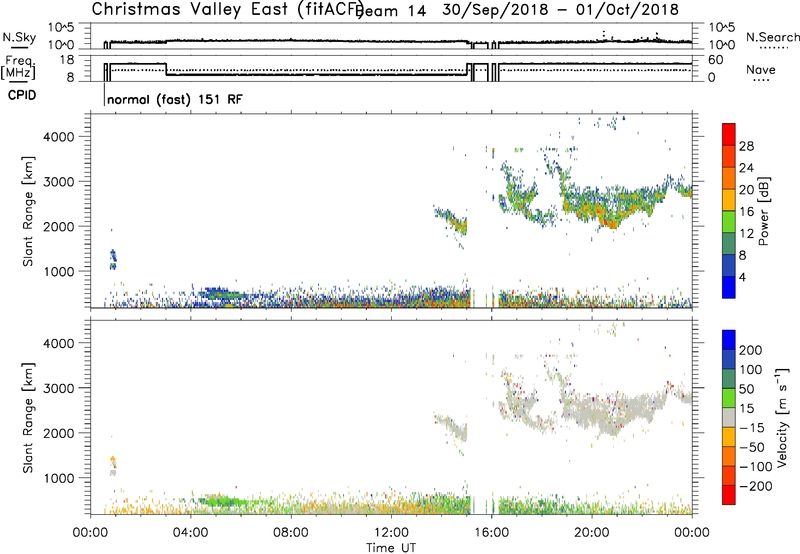Click the red bottom of velocity colorbar
This screenshot has width=800, height=554.
[729, 495]
